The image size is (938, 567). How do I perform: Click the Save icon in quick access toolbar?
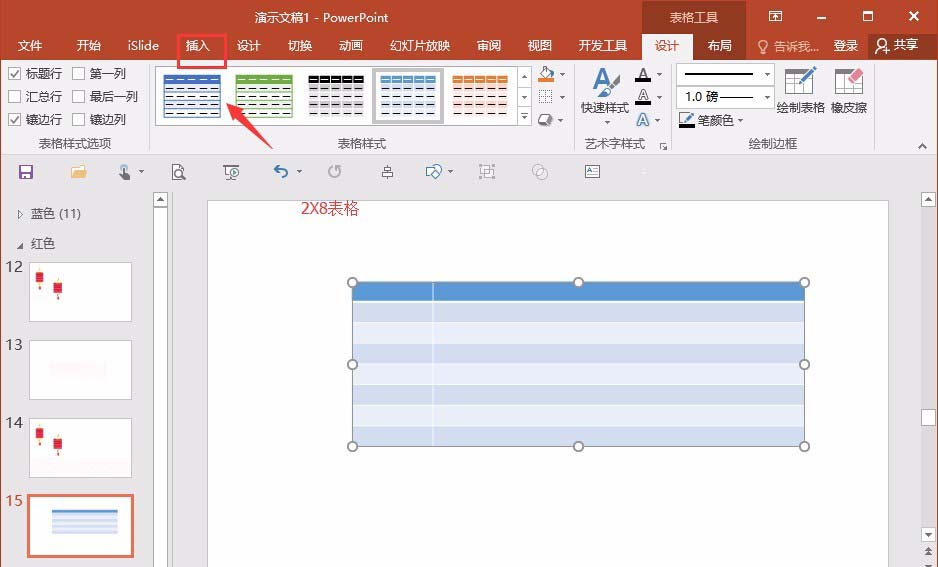[x=26, y=172]
